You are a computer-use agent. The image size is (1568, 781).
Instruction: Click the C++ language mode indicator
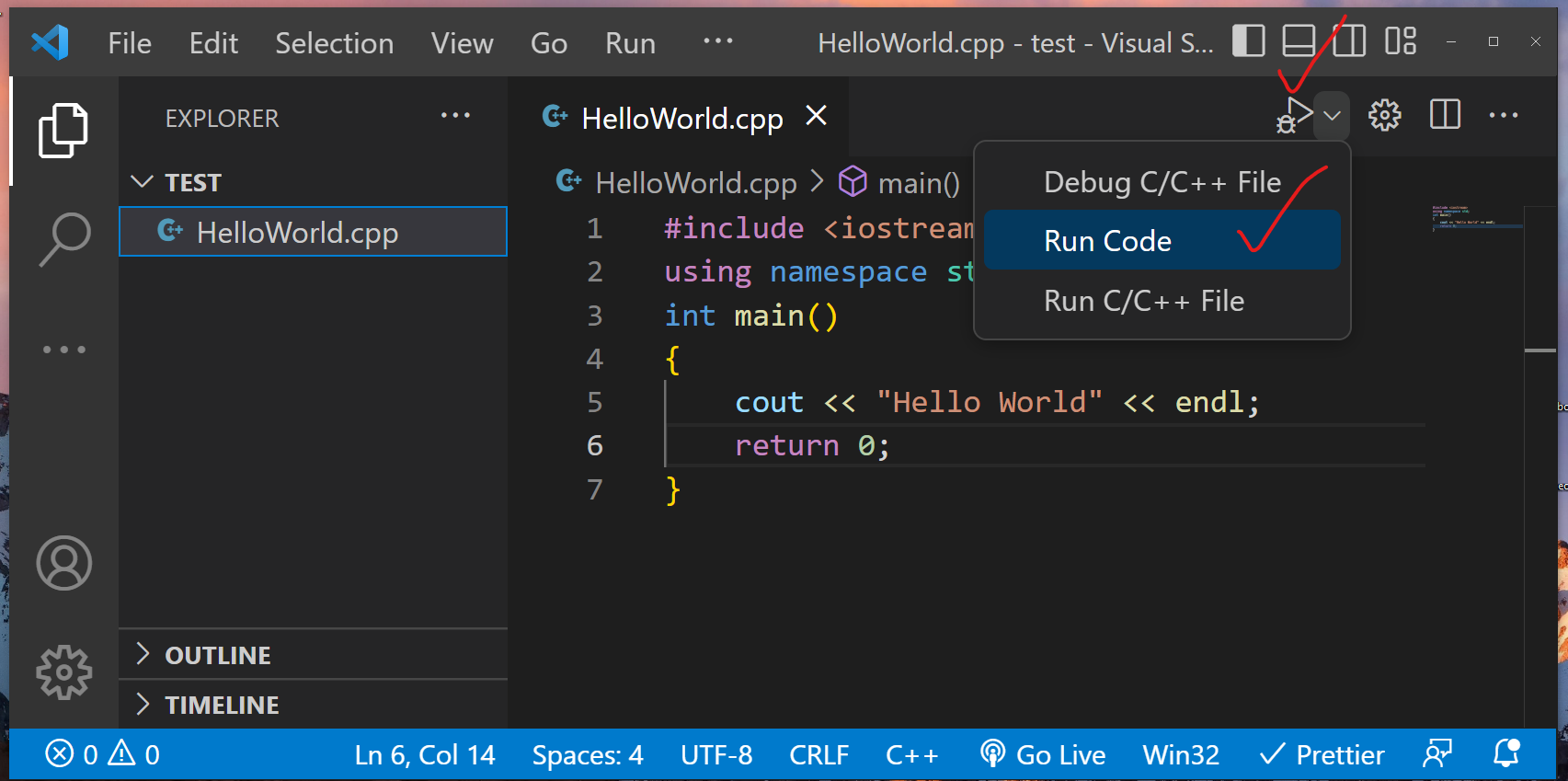[x=911, y=755]
